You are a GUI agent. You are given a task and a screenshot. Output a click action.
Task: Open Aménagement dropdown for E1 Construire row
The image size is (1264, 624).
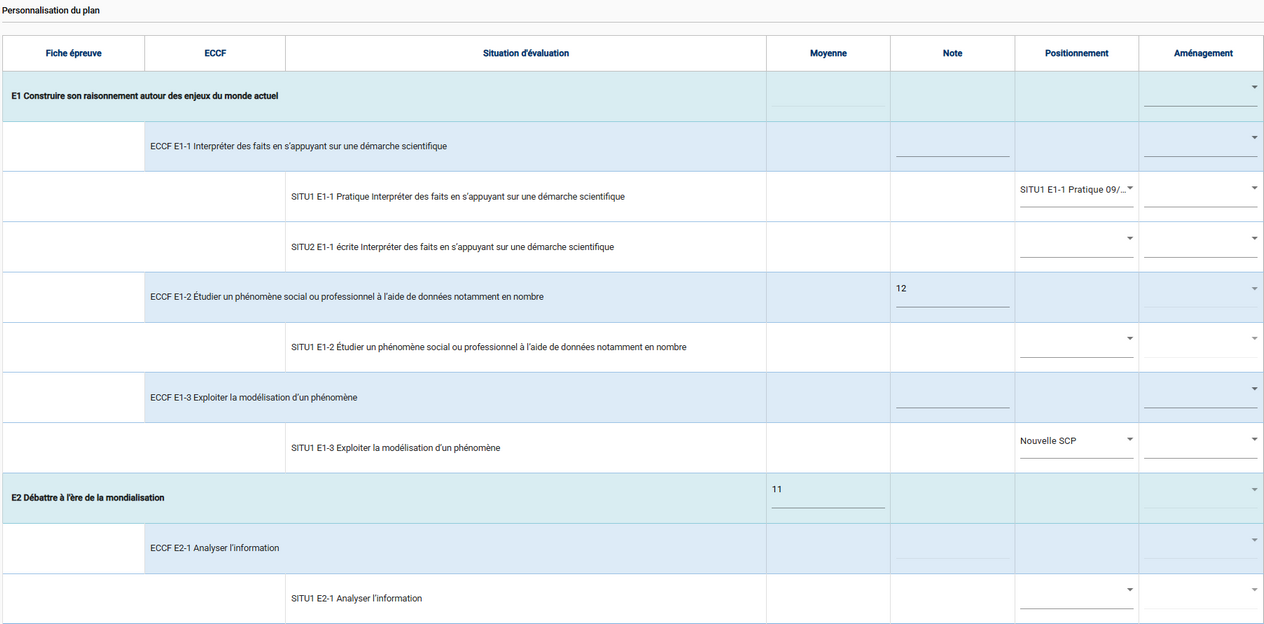point(1200,89)
